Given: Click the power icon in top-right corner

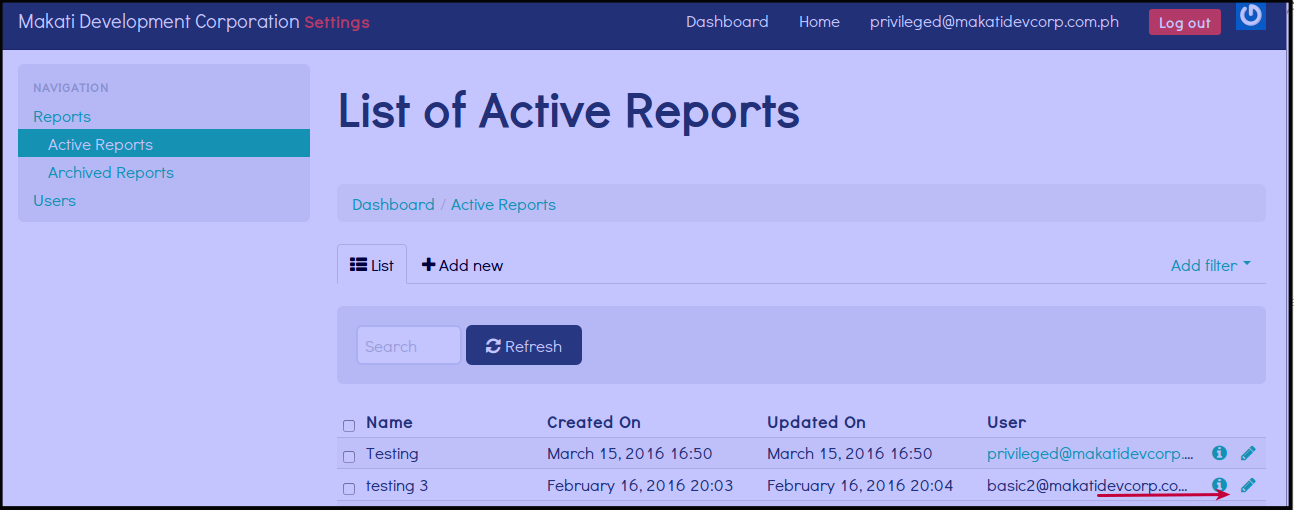Looking at the screenshot, I should (x=1250, y=15).
